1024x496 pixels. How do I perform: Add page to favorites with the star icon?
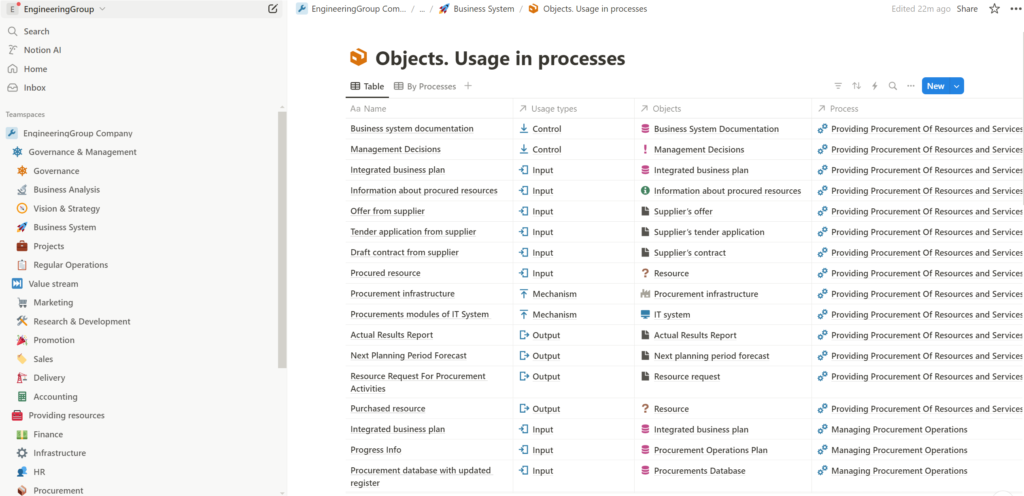tap(994, 9)
